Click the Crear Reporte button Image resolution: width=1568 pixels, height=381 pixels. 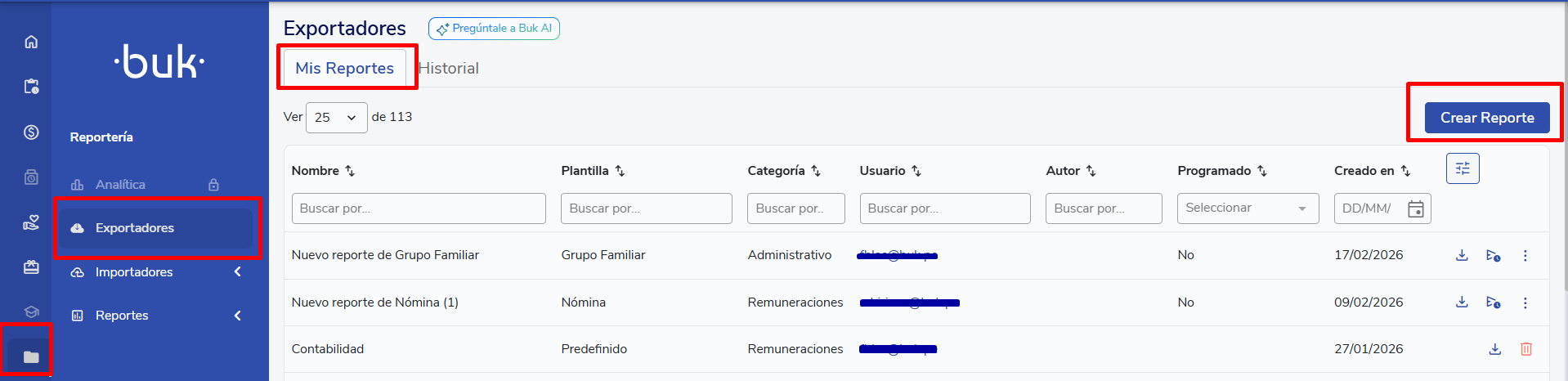point(1486,118)
